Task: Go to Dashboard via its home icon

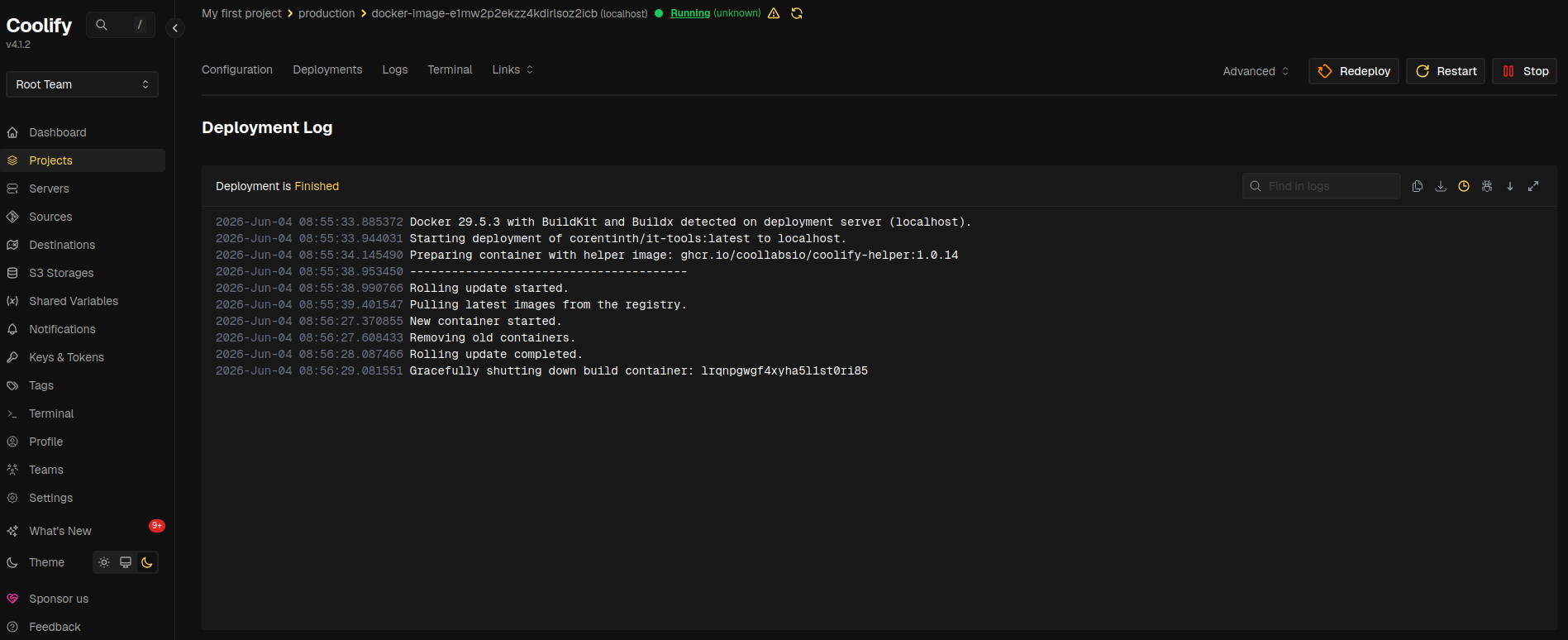Action: click(x=12, y=132)
